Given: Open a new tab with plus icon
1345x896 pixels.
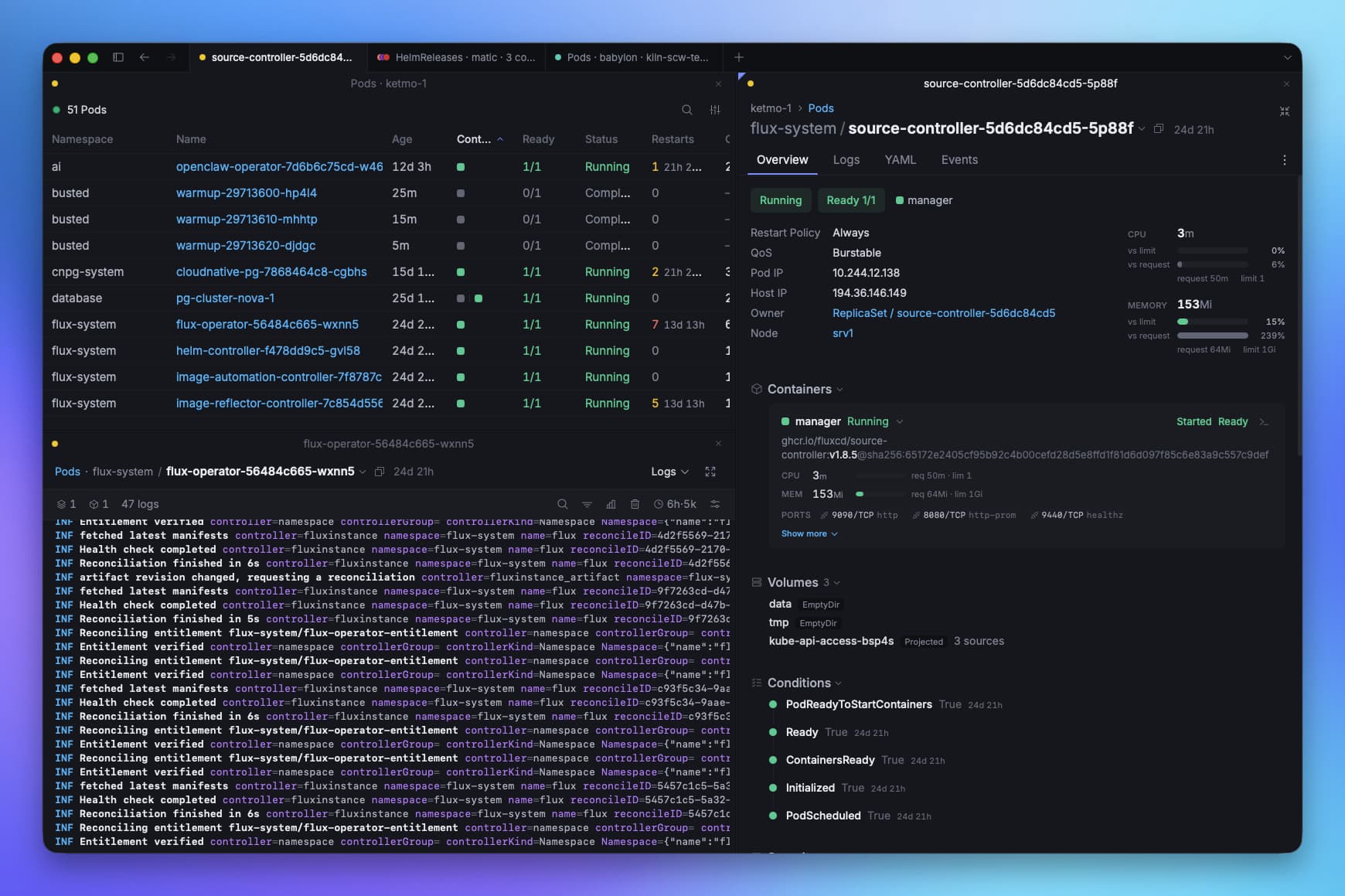Looking at the screenshot, I should click(x=739, y=57).
